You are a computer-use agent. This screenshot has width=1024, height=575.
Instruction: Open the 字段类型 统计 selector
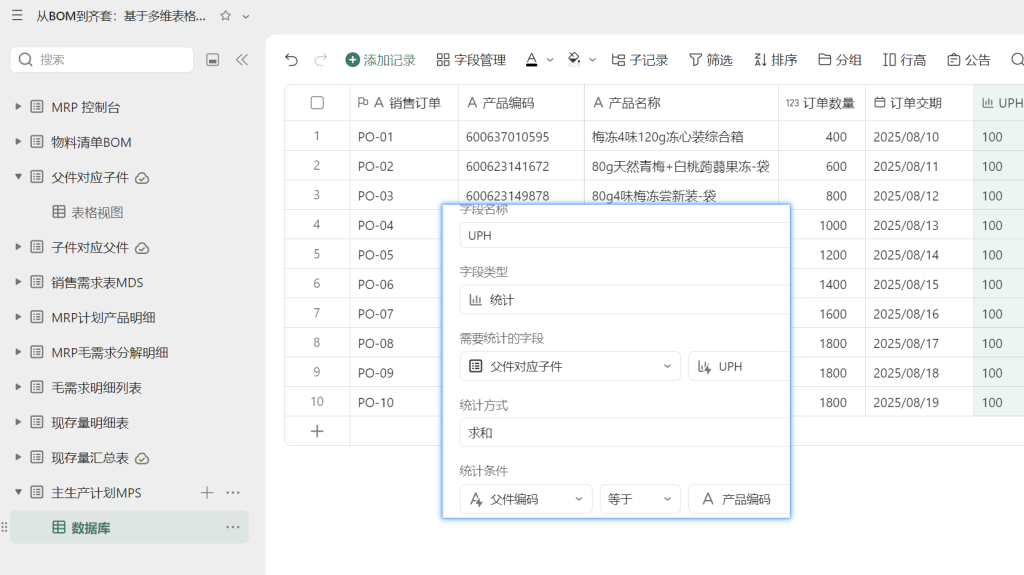625,300
